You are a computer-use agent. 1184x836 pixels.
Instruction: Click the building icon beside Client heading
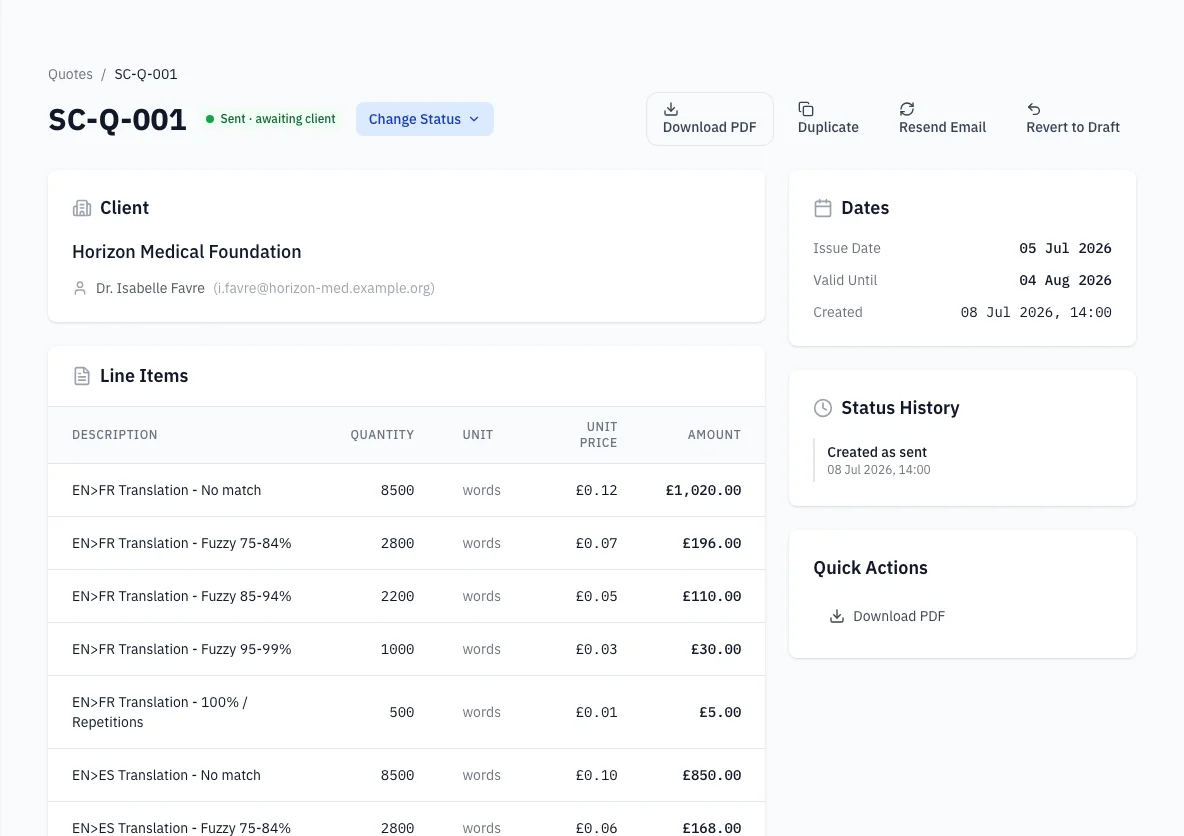(x=82, y=208)
